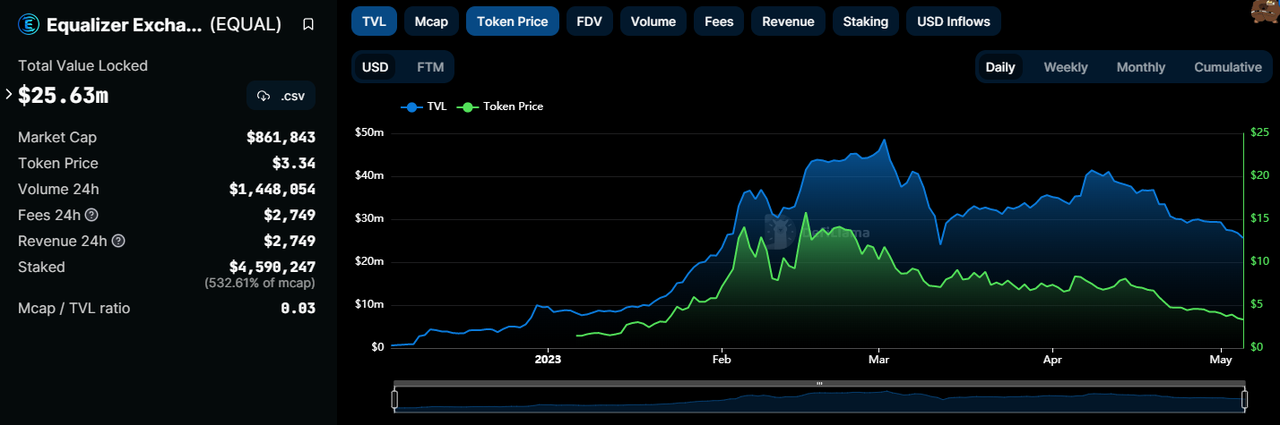Click the Mar label on the time axis
Viewport: 1280px width, 425px height.
[879, 358]
